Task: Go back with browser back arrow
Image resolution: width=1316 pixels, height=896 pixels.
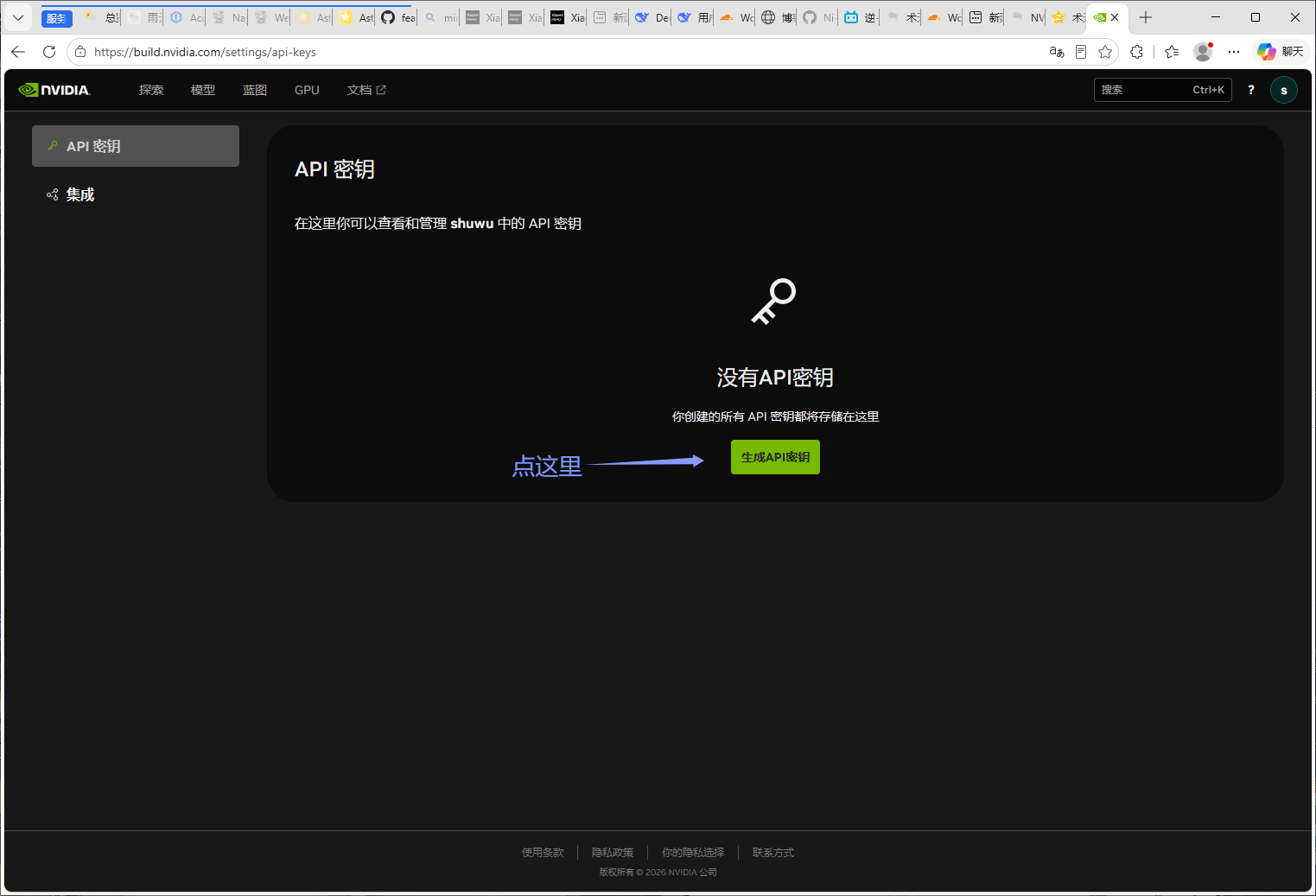Action: (18, 52)
